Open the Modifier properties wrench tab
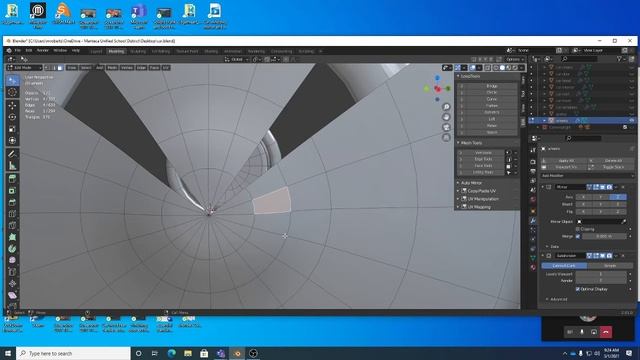The image size is (640, 360). tap(533, 221)
